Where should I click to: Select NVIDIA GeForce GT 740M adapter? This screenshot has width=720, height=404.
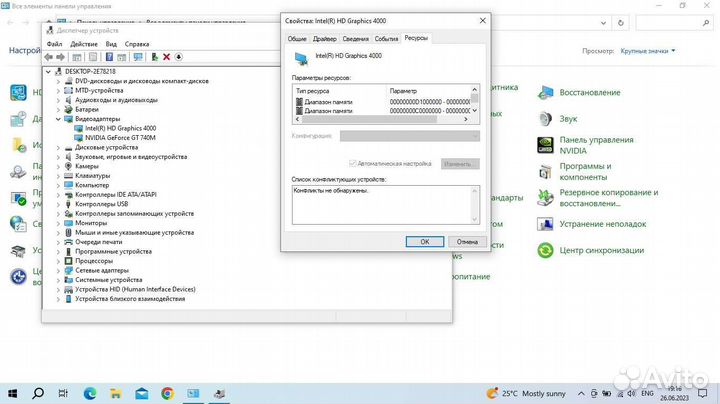[120, 138]
